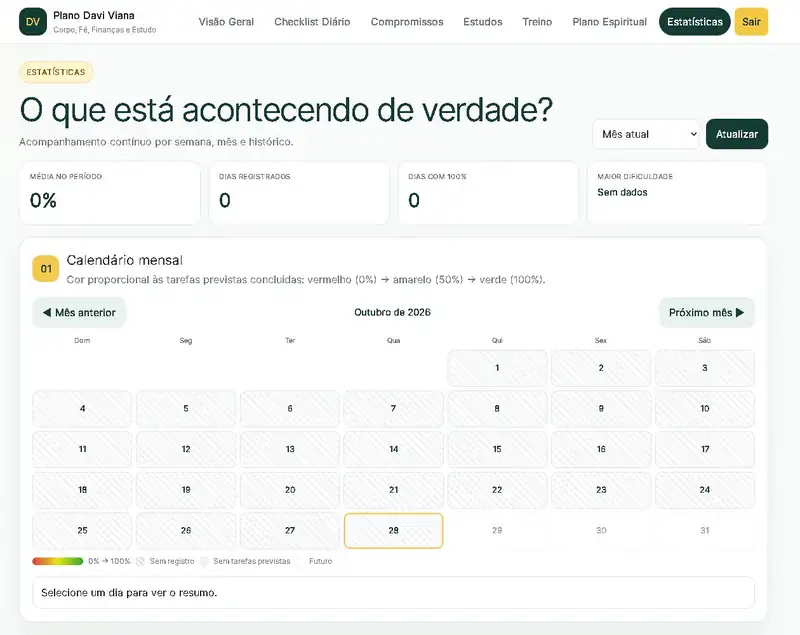Image resolution: width=800 pixels, height=635 pixels.
Task: Select the 15th on the calendar
Action: click(x=497, y=449)
